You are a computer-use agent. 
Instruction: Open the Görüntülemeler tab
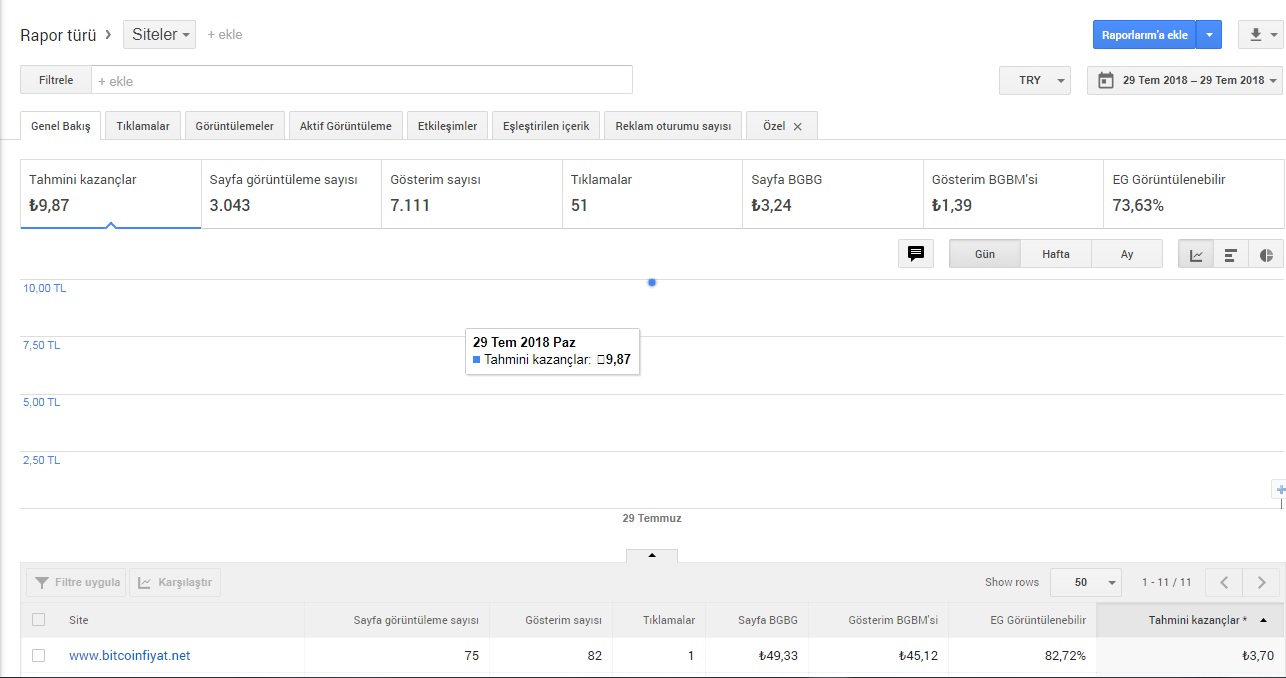tap(235, 126)
